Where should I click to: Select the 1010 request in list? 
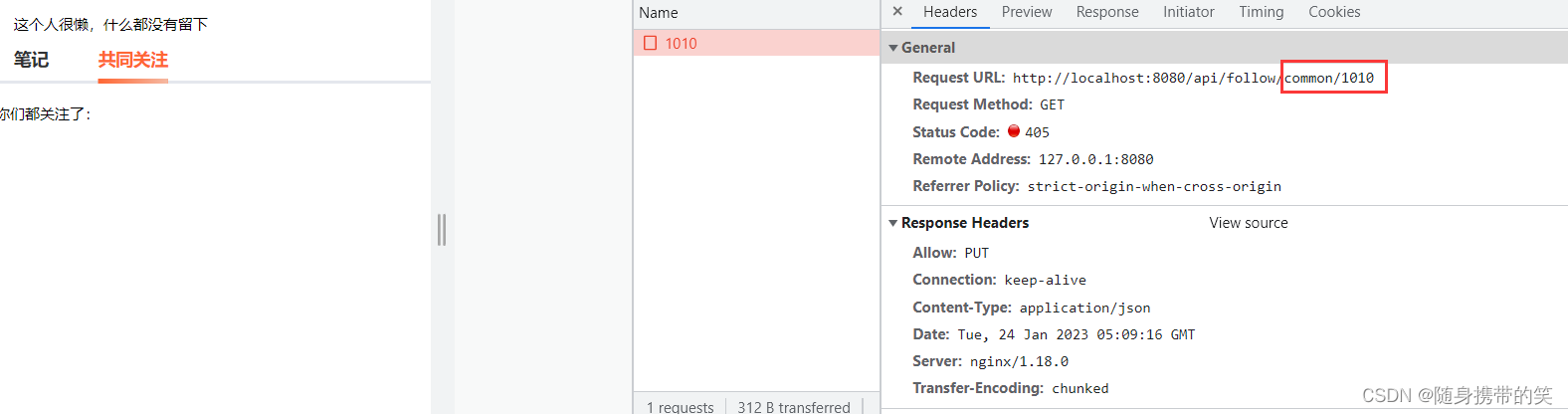point(756,43)
